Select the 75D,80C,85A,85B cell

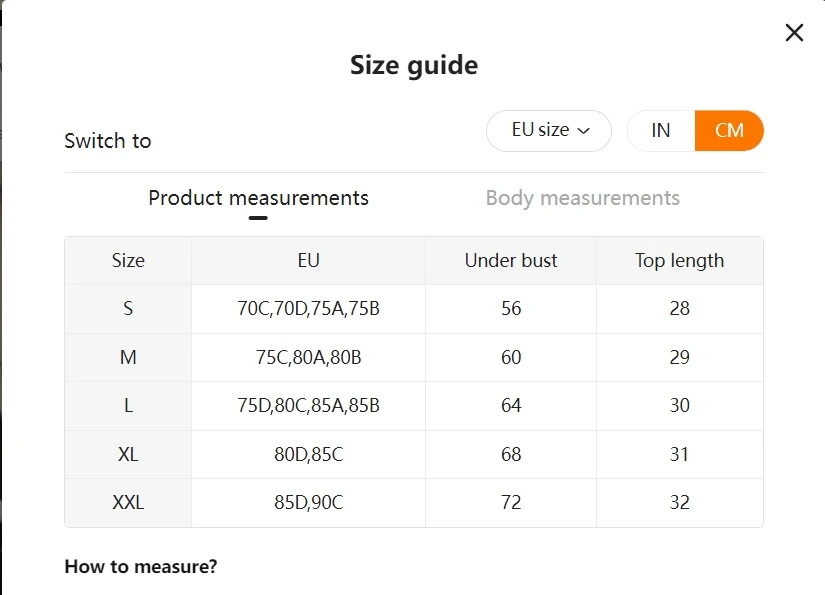pos(307,406)
